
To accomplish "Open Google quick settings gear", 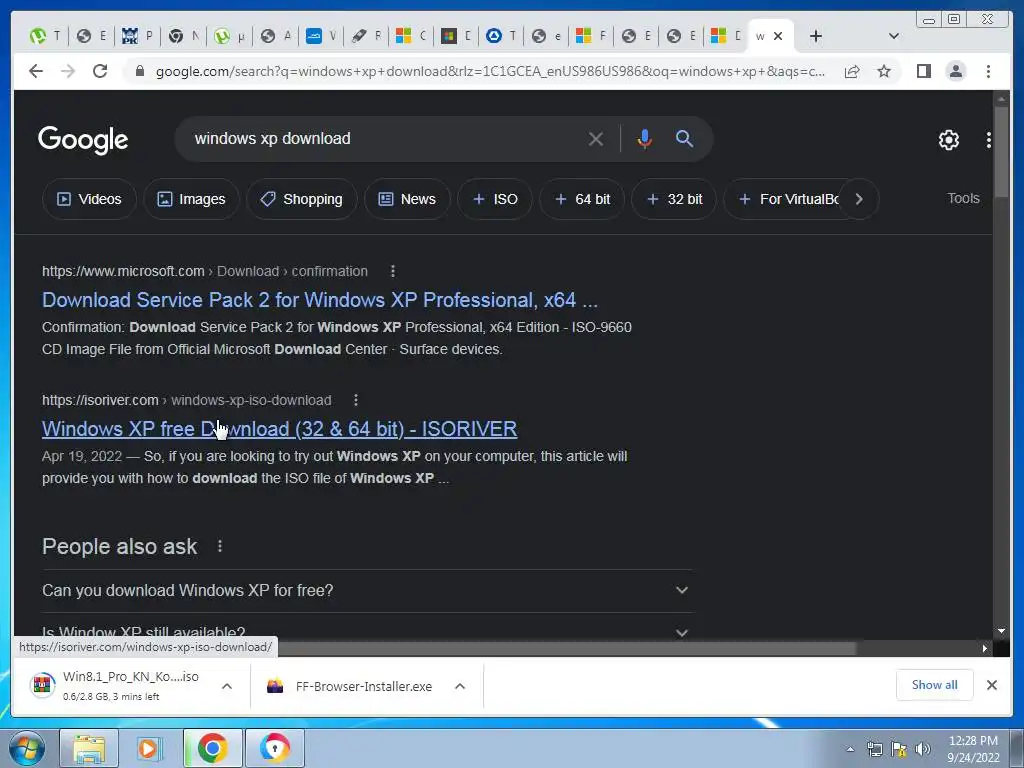I will pyautogui.click(x=949, y=139).
